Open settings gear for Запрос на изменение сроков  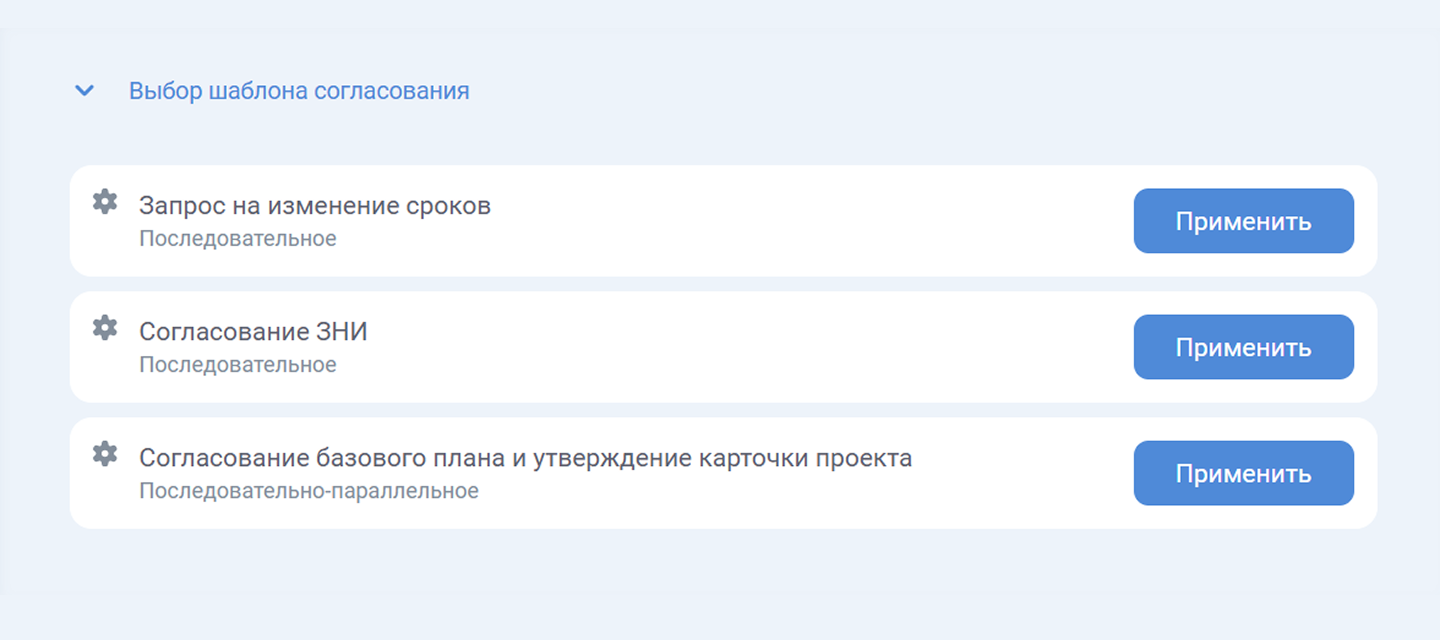(x=105, y=202)
